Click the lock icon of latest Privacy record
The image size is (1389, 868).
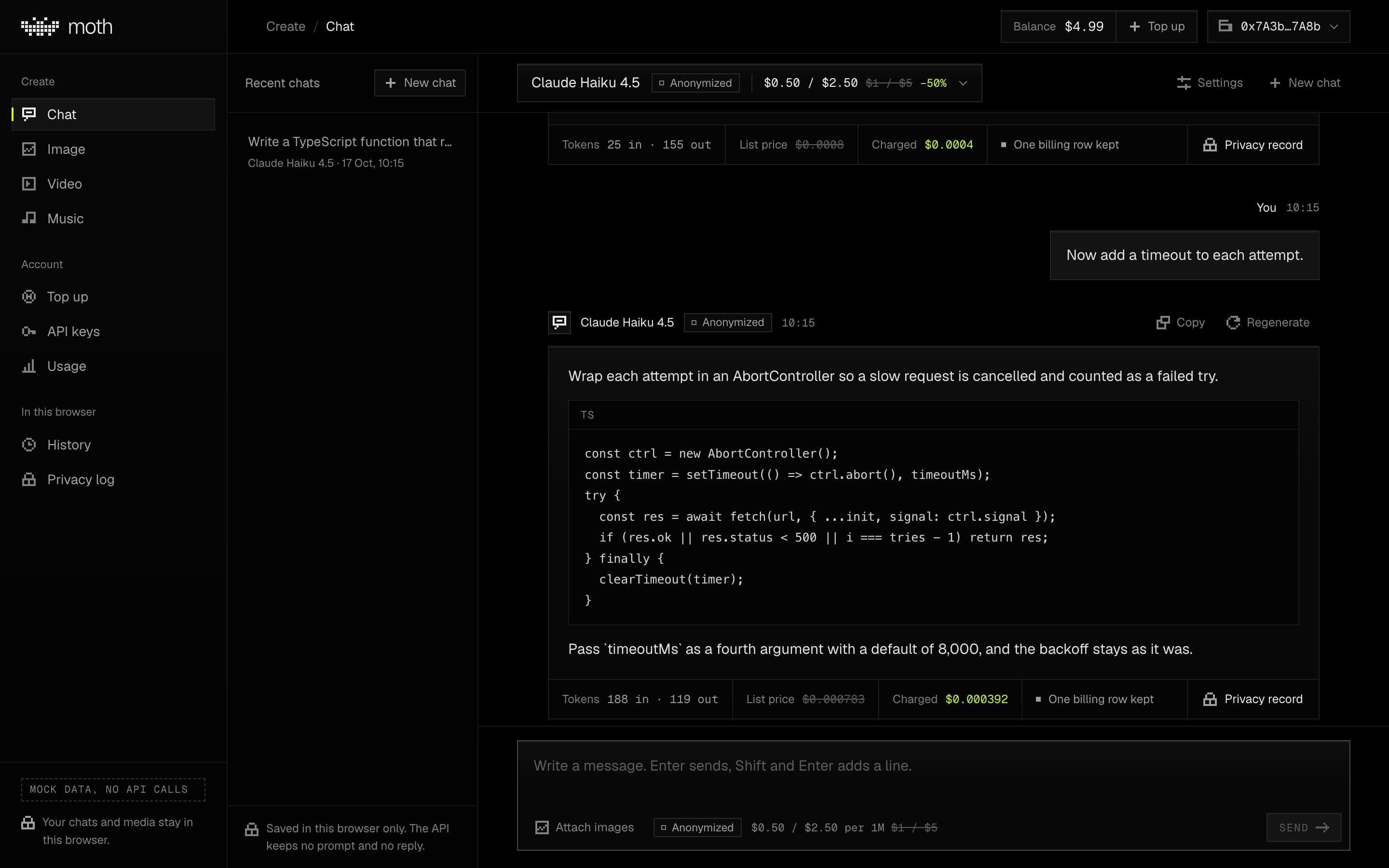click(1210, 699)
